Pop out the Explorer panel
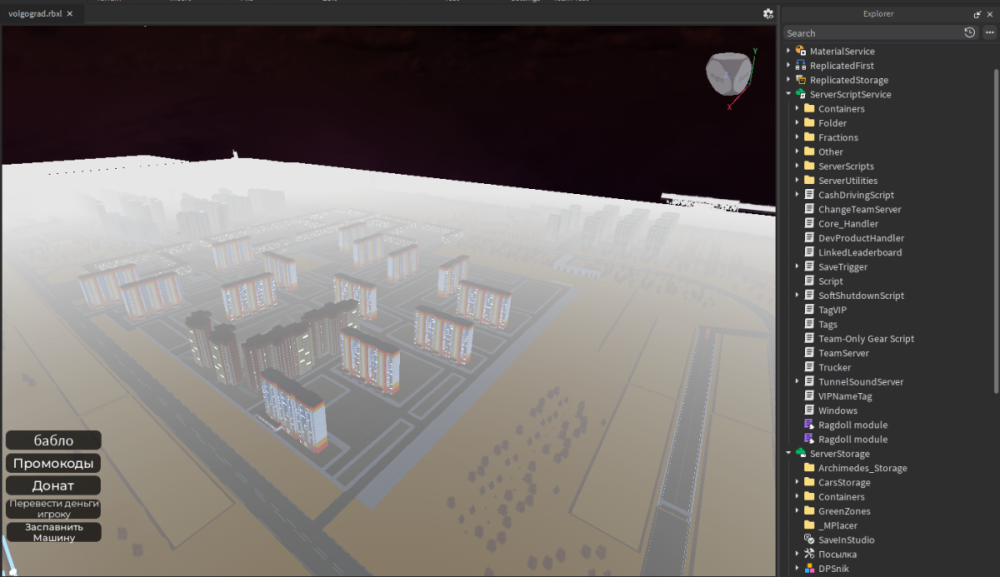 coord(977,14)
